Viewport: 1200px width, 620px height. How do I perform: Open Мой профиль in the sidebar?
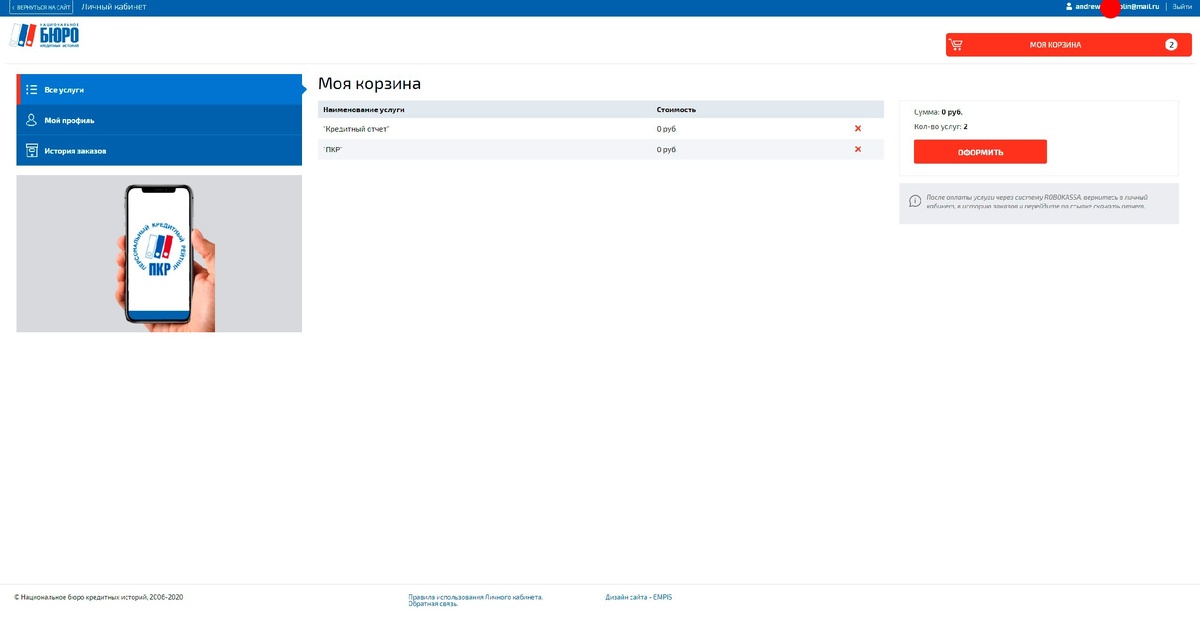click(160, 120)
